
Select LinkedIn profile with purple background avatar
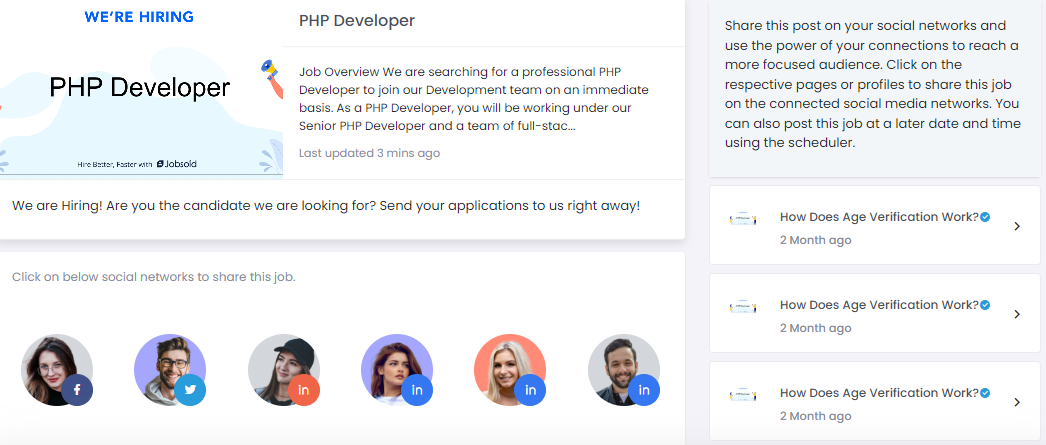[397, 370]
